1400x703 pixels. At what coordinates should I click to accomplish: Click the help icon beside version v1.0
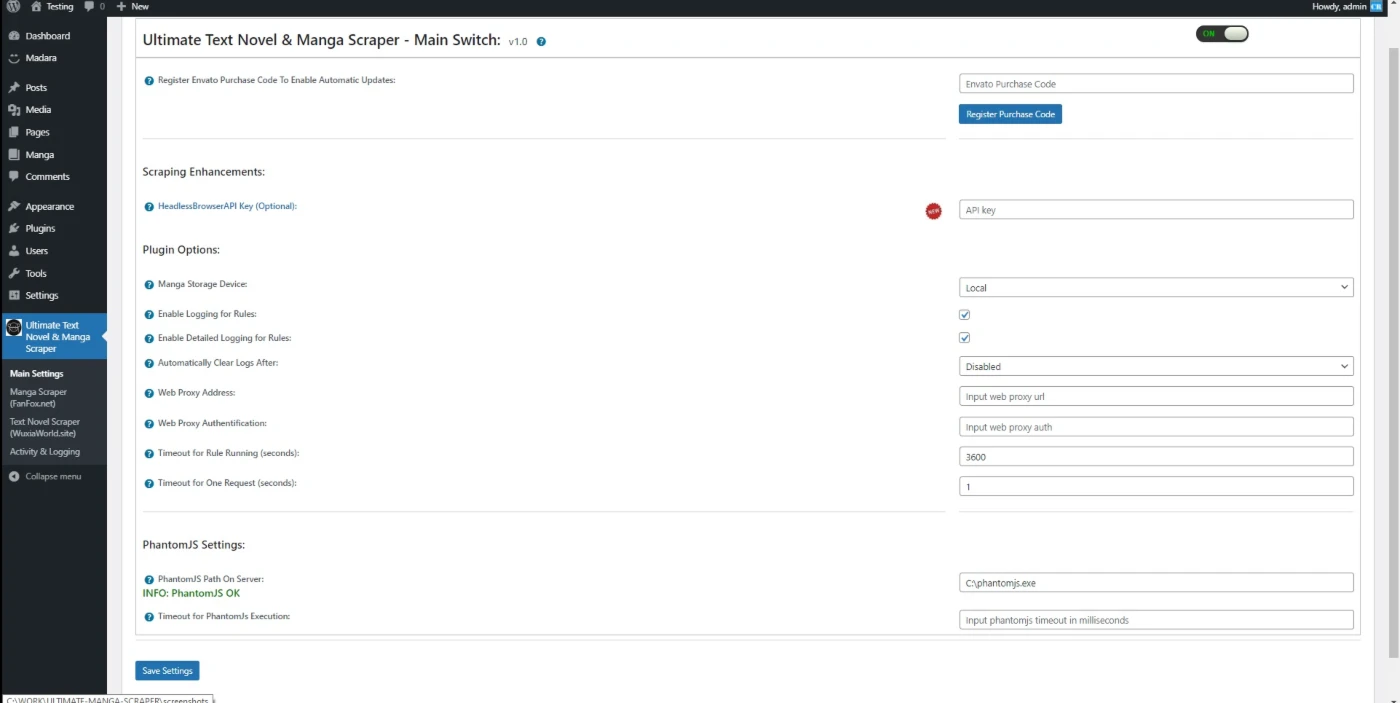click(x=541, y=42)
